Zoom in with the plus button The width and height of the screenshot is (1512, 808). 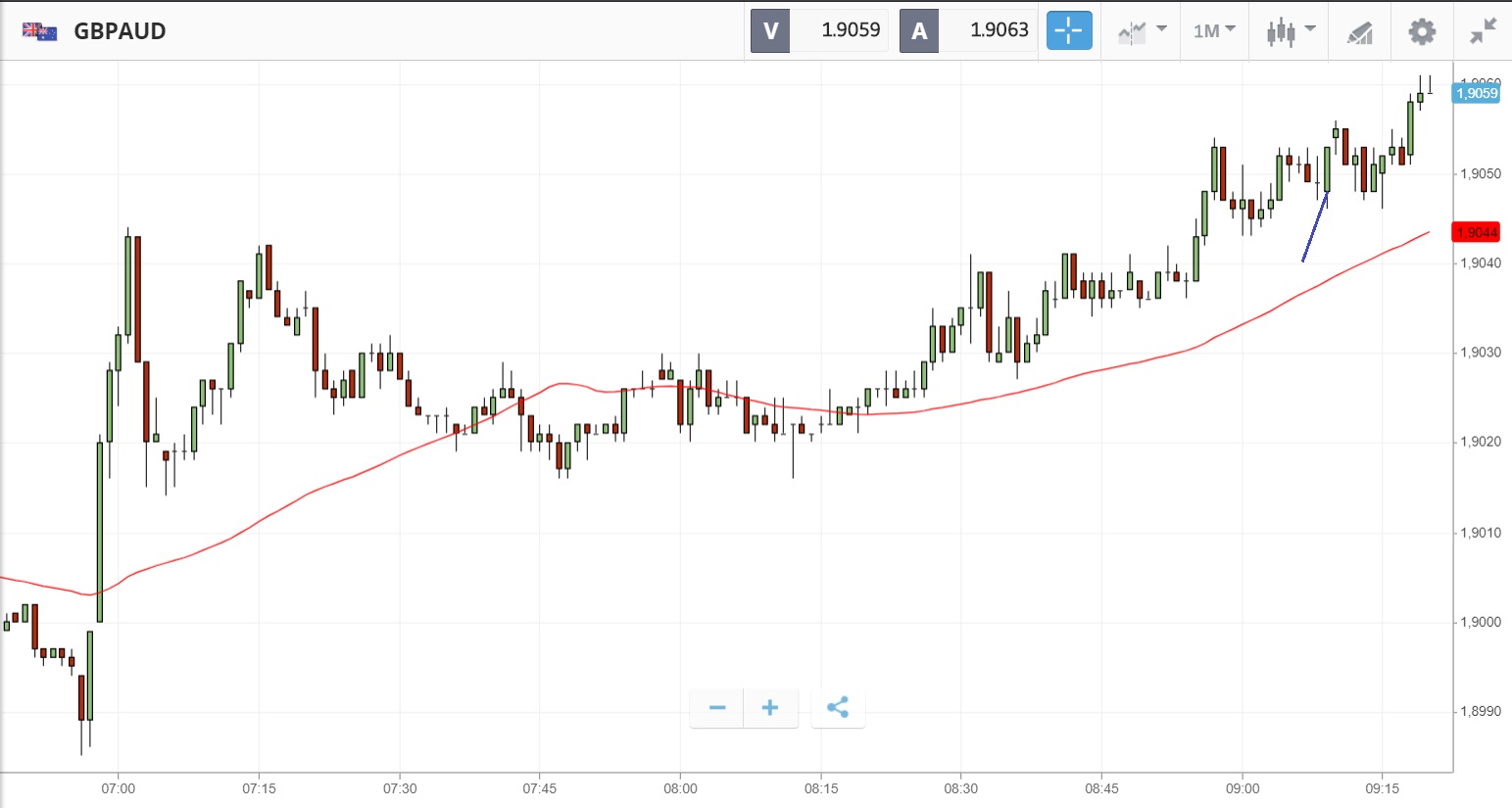pos(770,707)
